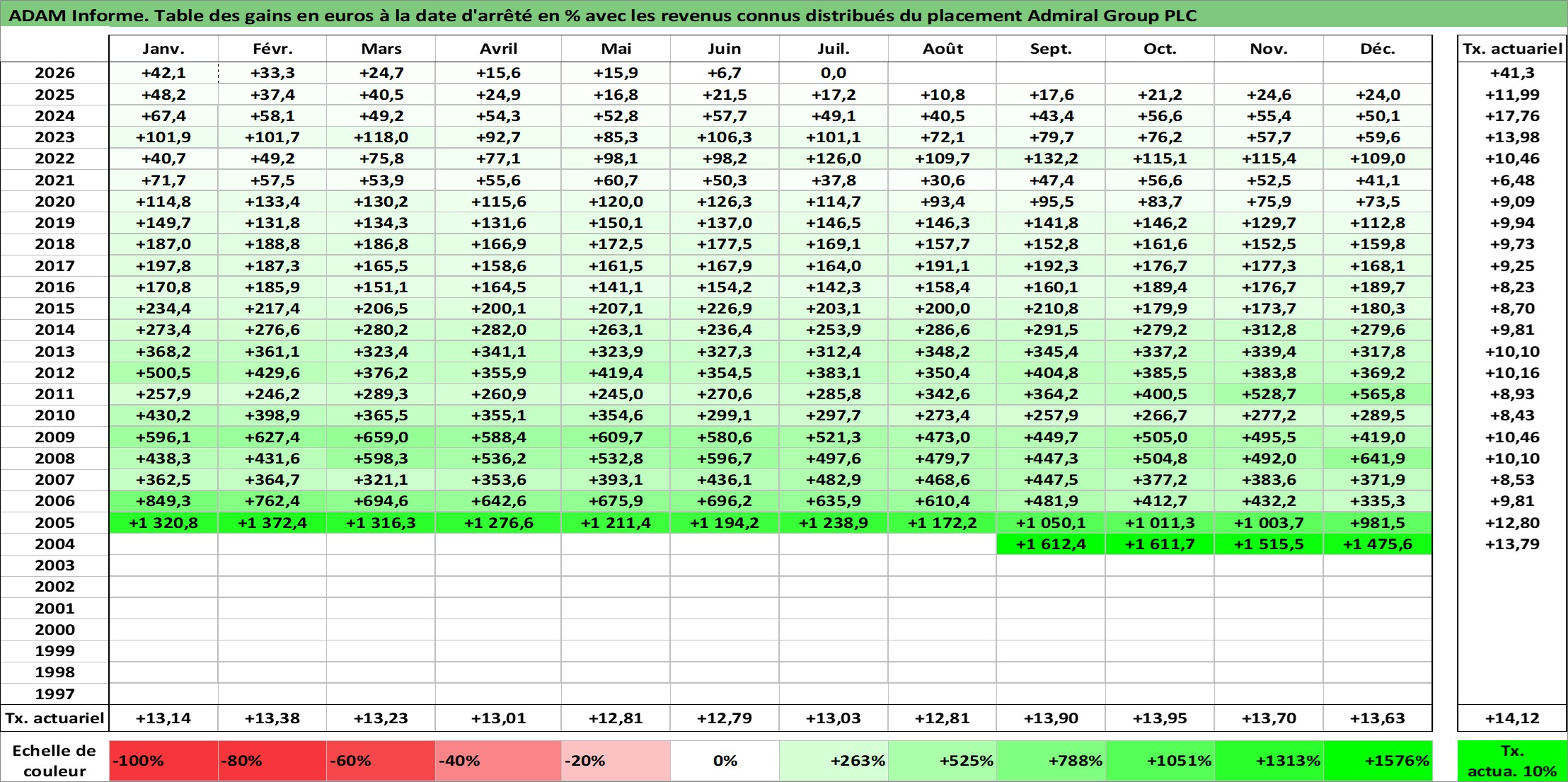Click the +126,0 cell in July 2022
The width and height of the screenshot is (1568, 782).
tap(834, 159)
